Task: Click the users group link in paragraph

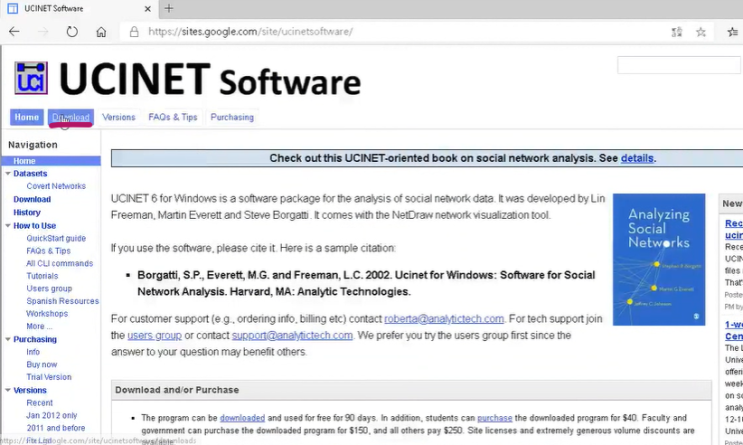Action: 154,336
